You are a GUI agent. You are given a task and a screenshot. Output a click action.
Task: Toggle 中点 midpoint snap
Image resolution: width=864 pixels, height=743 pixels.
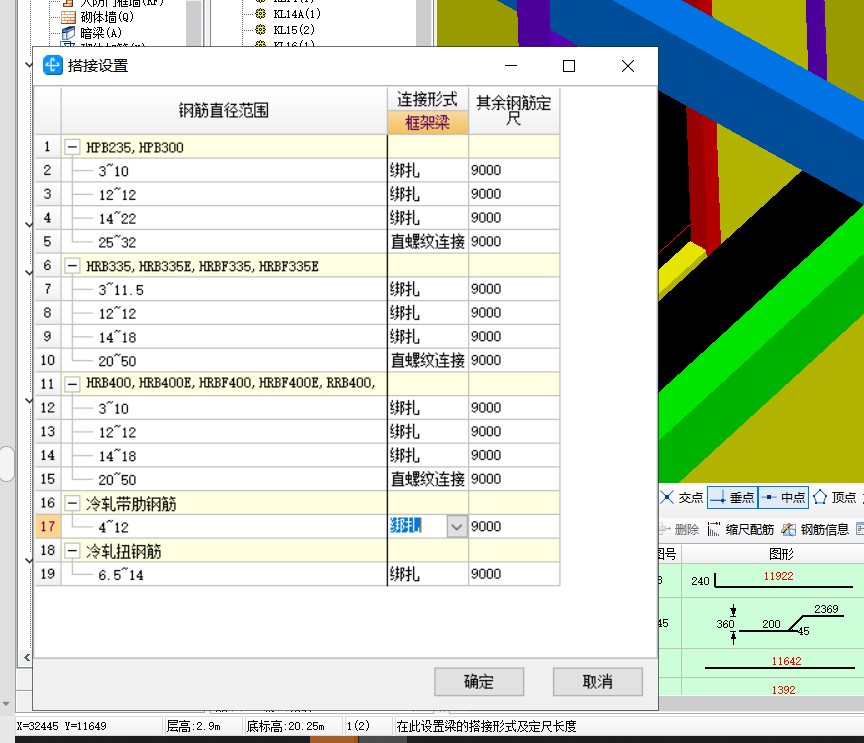point(784,497)
